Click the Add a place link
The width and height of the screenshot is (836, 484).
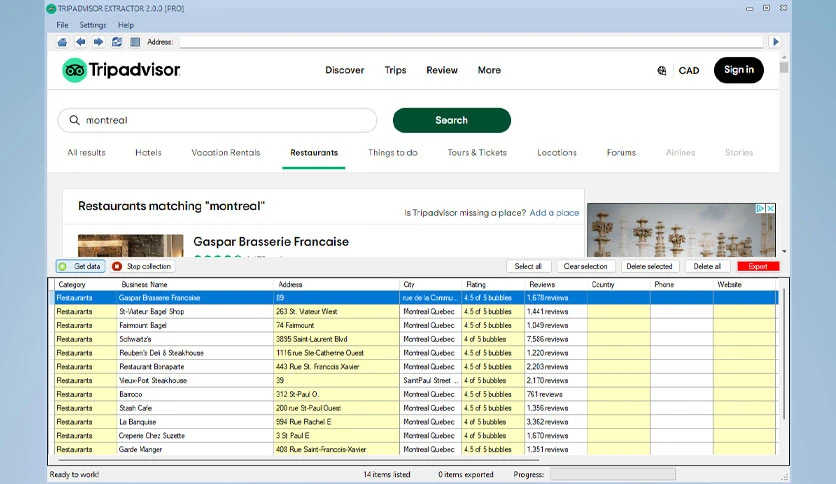[x=554, y=213]
